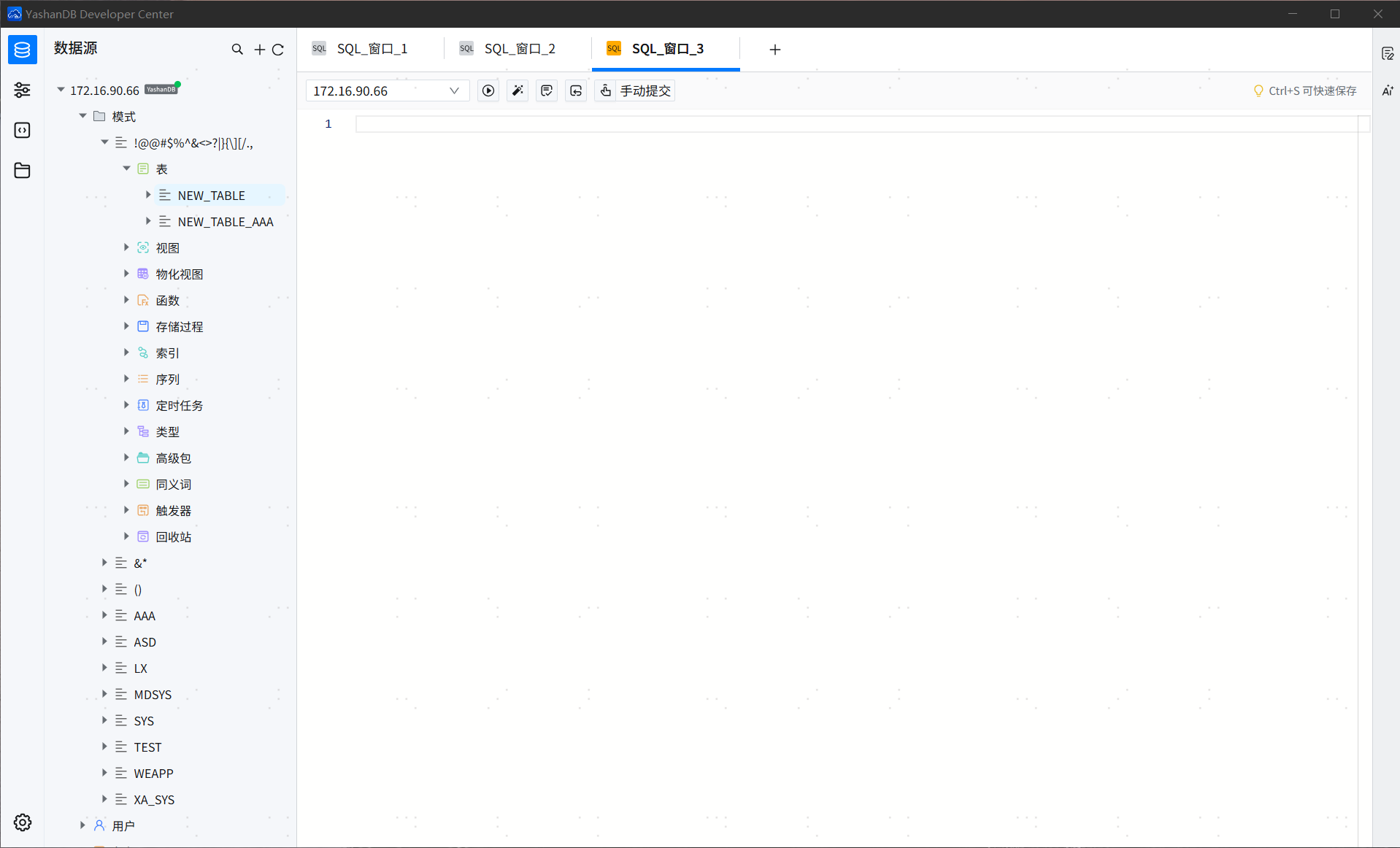Screen dimensions: 1400x848
Task: Switch to the SQL_窗口_2 tab
Action: tap(520, 48)
